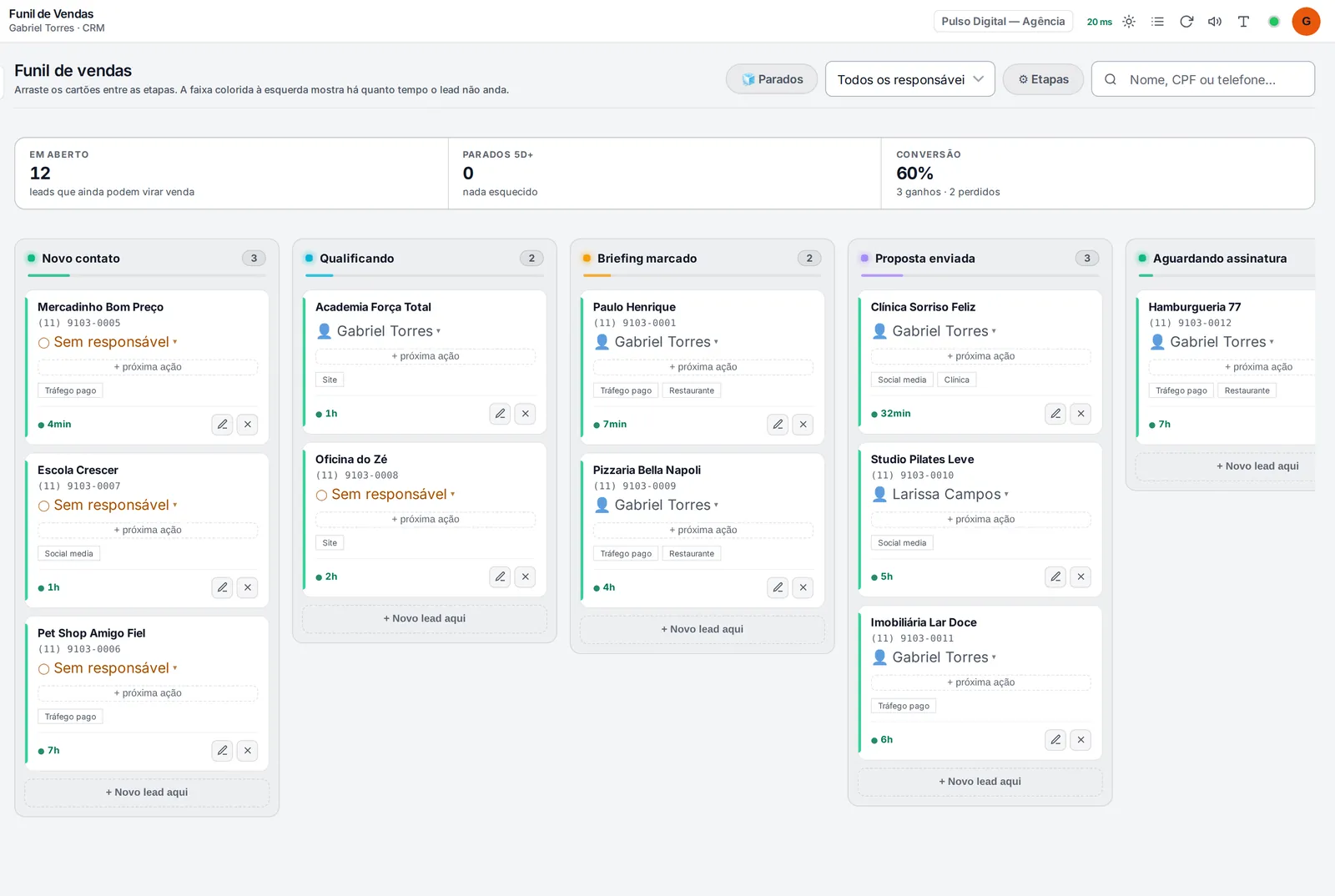Add new lead in Proposta enviada column

click(x=980, y=782)
